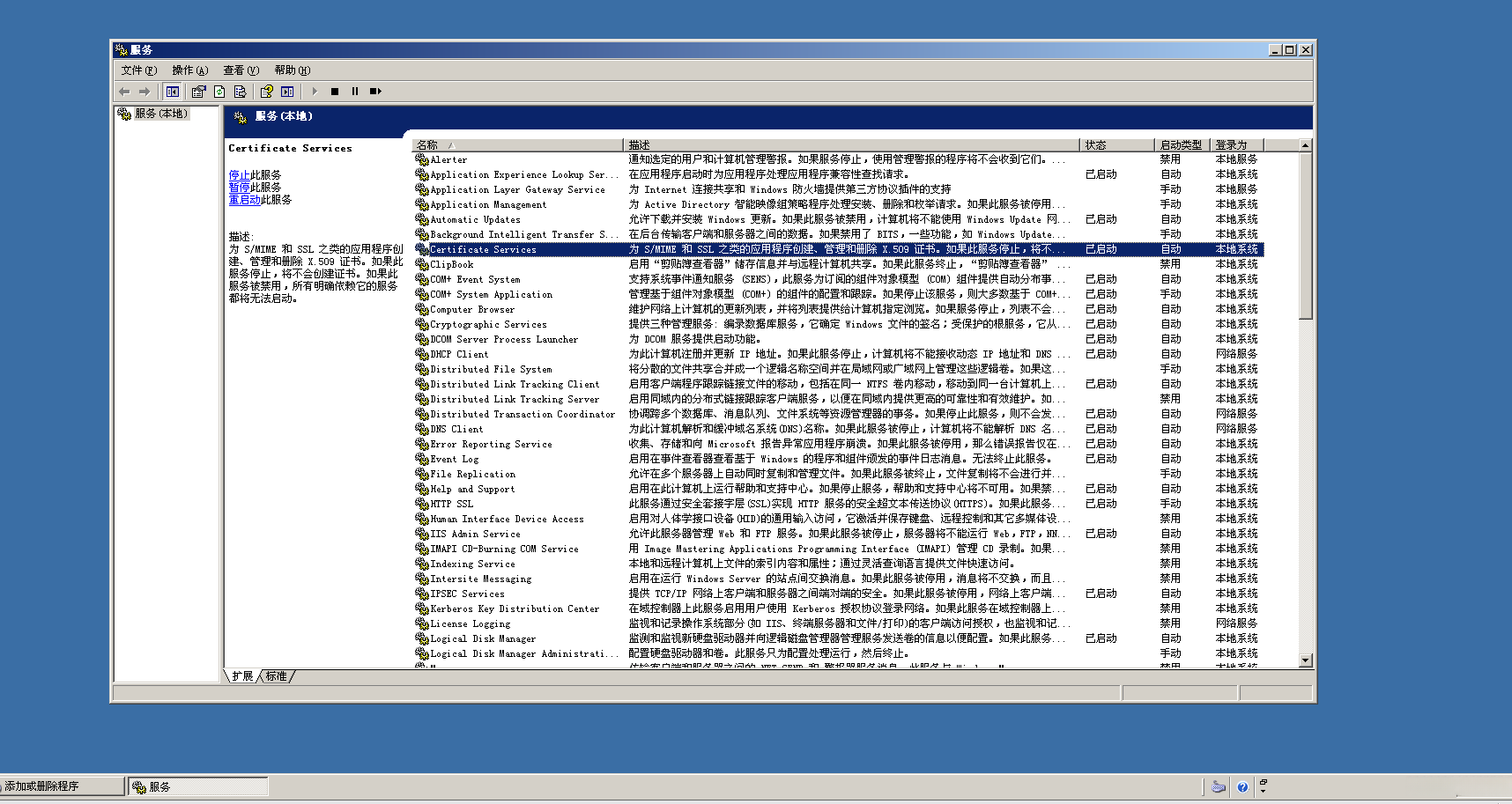Click the gear icon beside HTTP SSL
This screenshot has height=804, width=1512.
[422, 504]
